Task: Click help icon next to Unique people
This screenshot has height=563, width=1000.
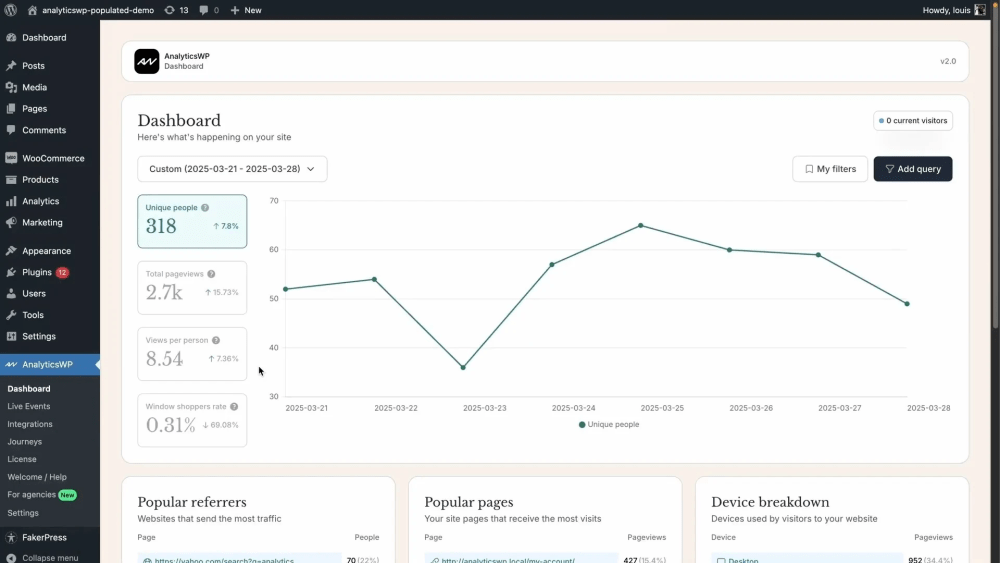Action: point(205,208)
